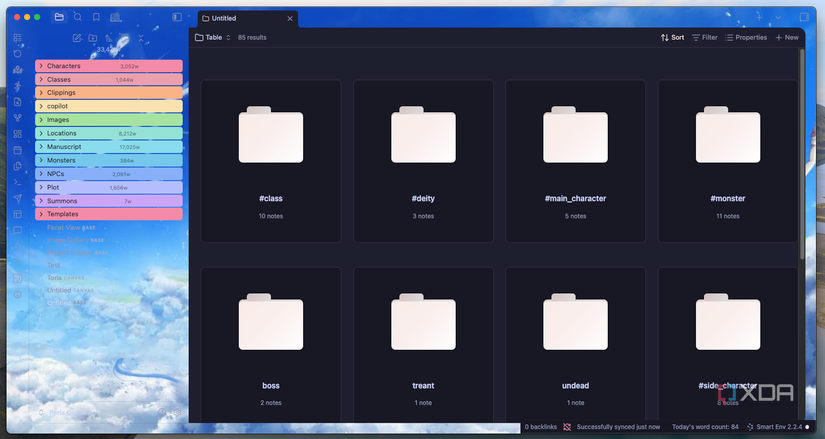This screenshot has height=439, width=825.
Task: Open the Toris canvas file
Action: 65,277
